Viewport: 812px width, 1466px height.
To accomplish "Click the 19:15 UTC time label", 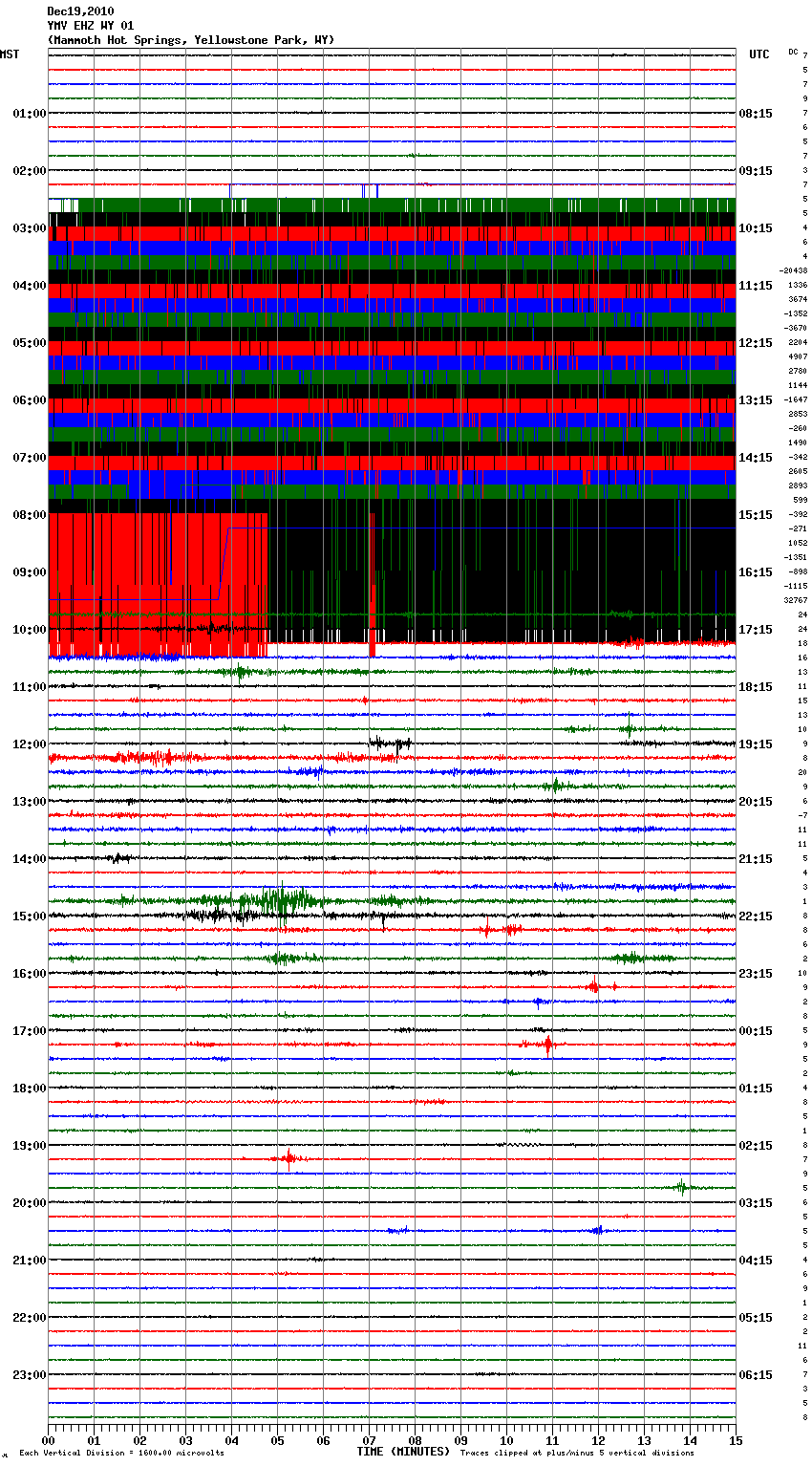I will 756,744.
